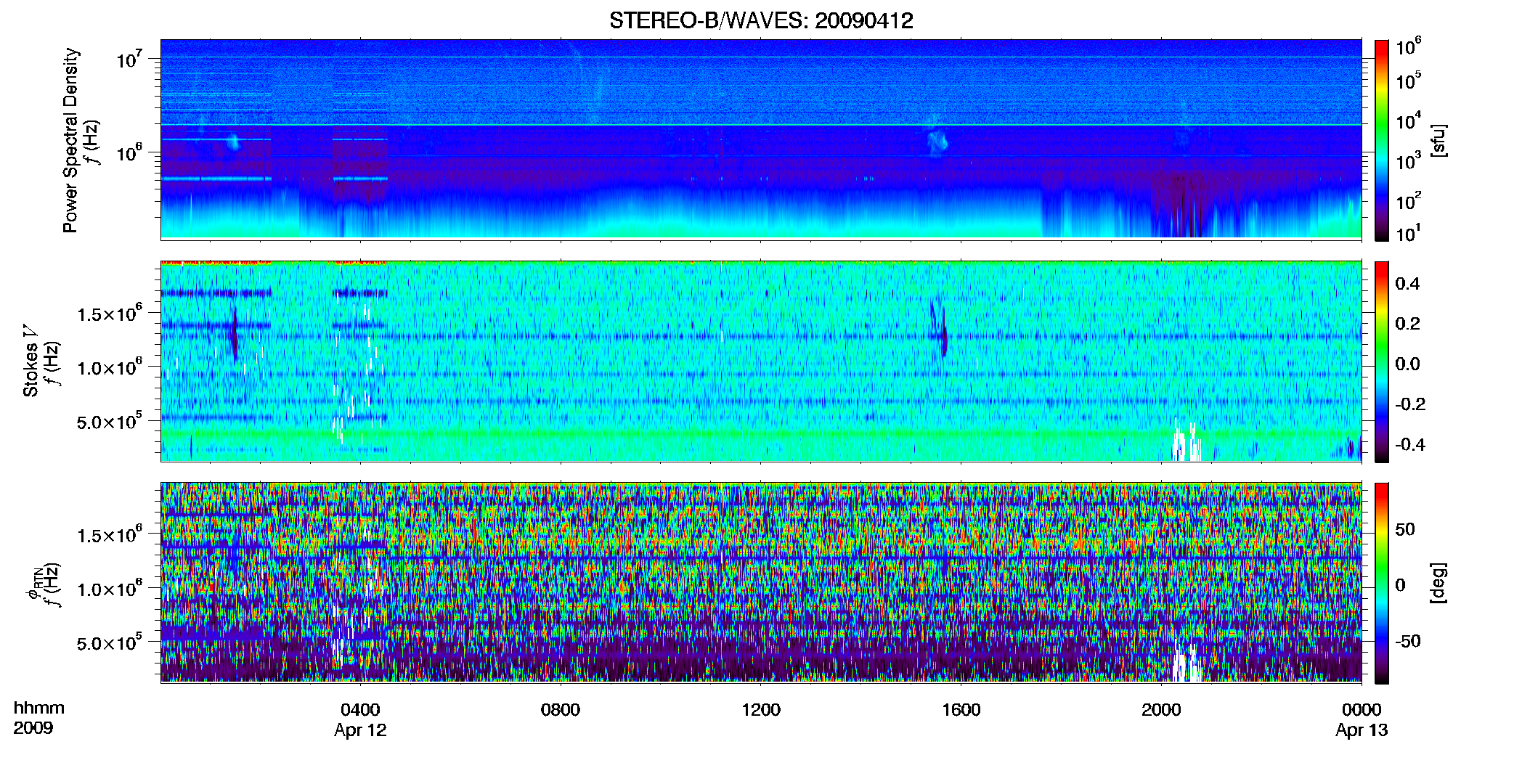Click the sfu power color scale bar

pos(1382,140)
